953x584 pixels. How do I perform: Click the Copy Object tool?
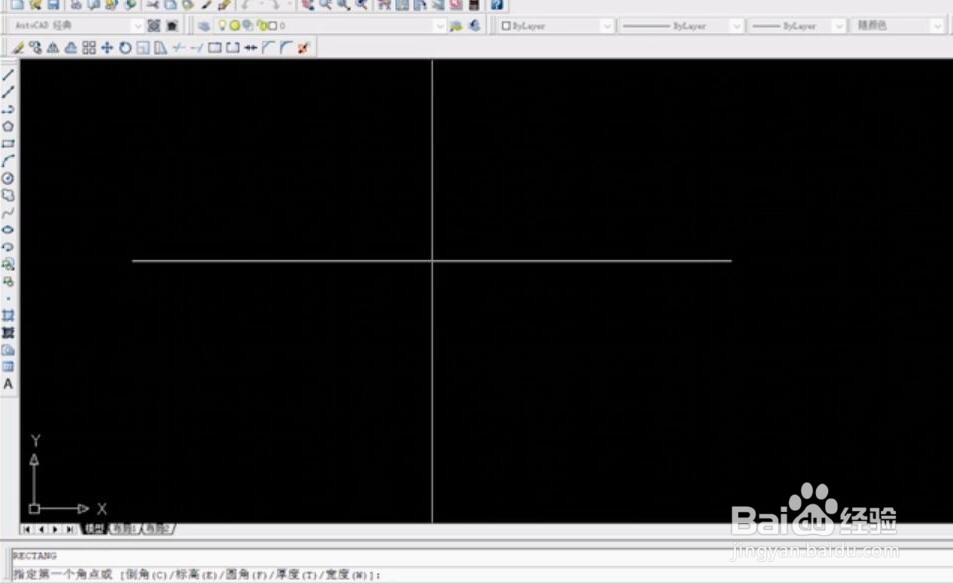click(35, 47)
